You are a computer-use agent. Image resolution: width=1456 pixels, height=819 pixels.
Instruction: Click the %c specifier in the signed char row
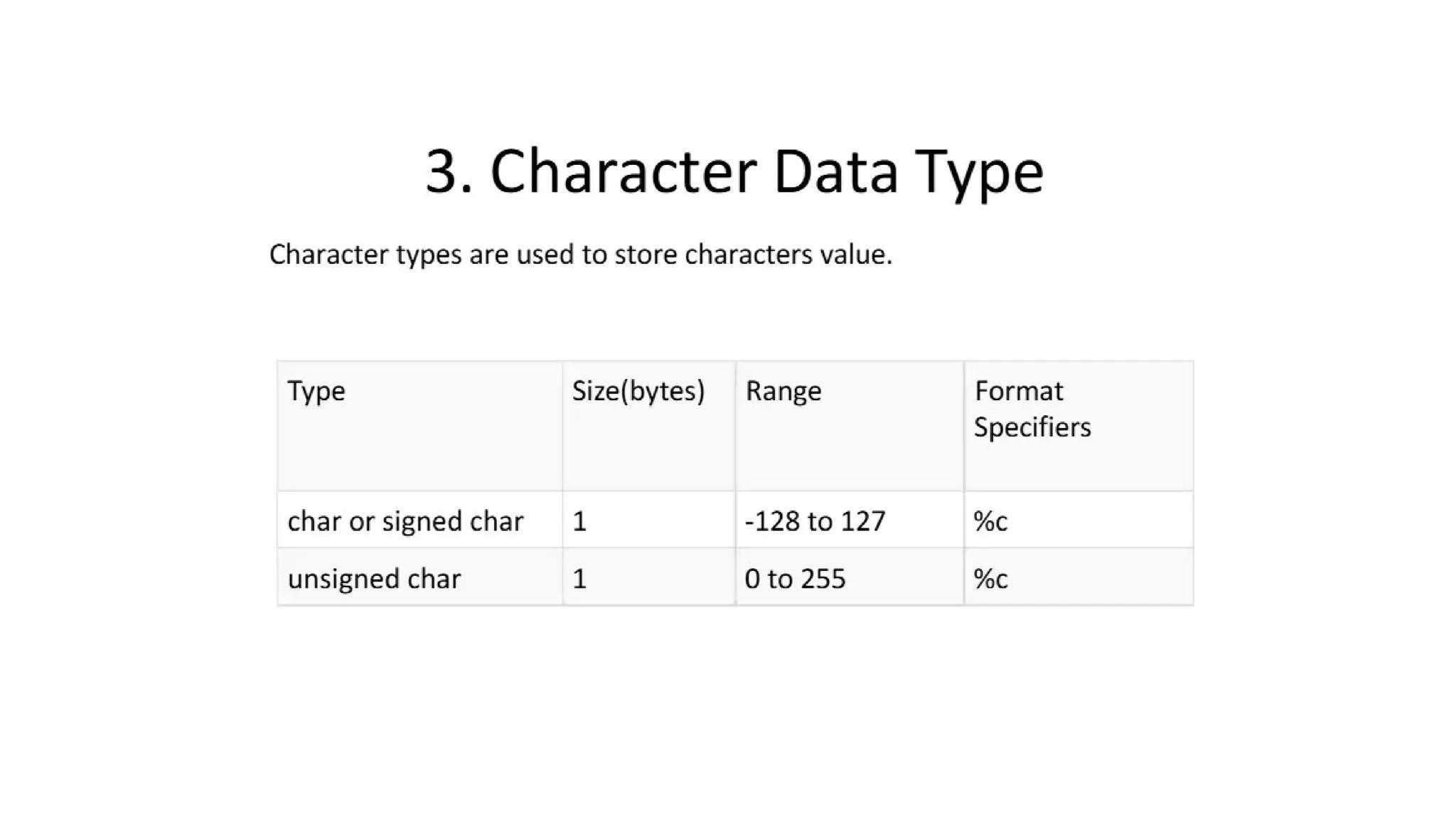pos(990,521)
